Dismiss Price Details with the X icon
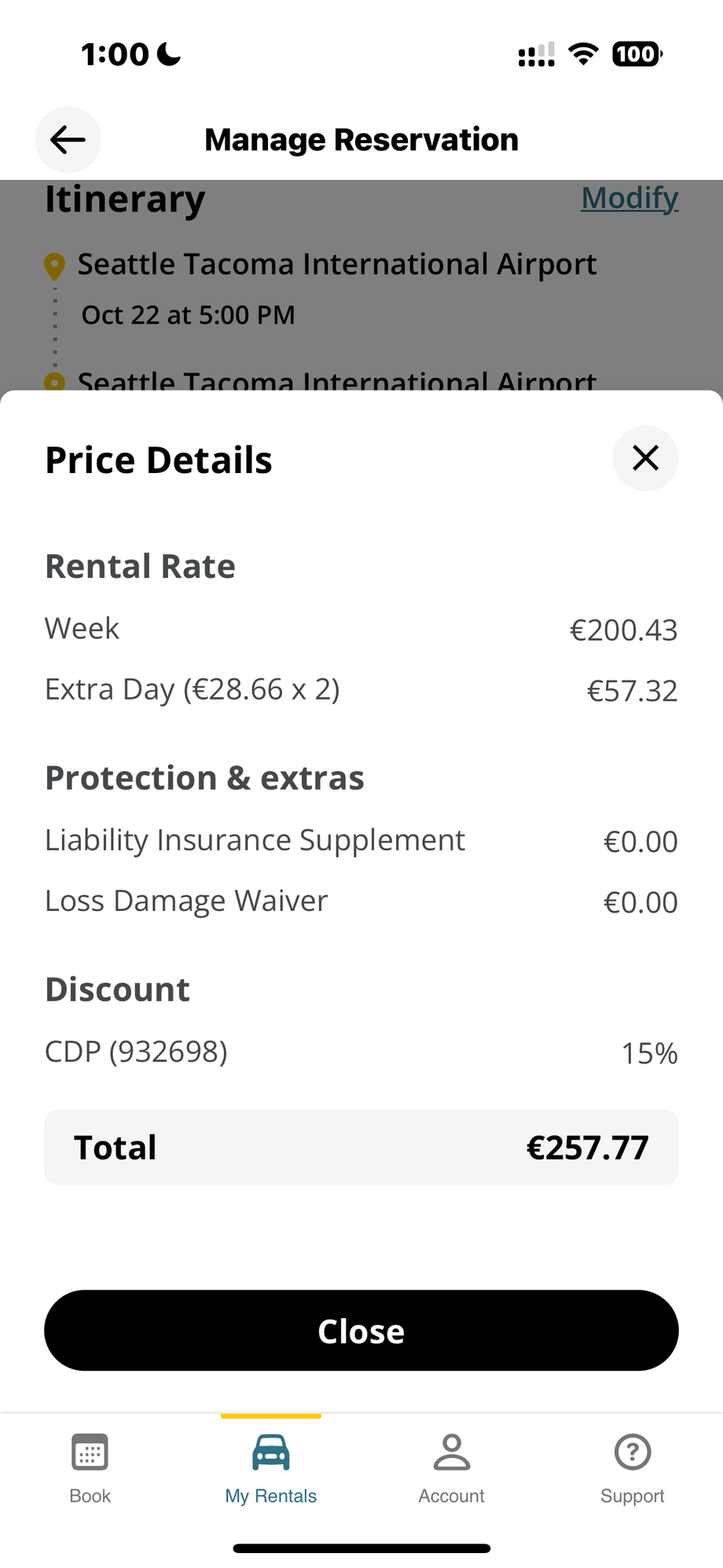The height and width of the screenshot is (1568, 723). pyautogui.click(x=645, y=458)
